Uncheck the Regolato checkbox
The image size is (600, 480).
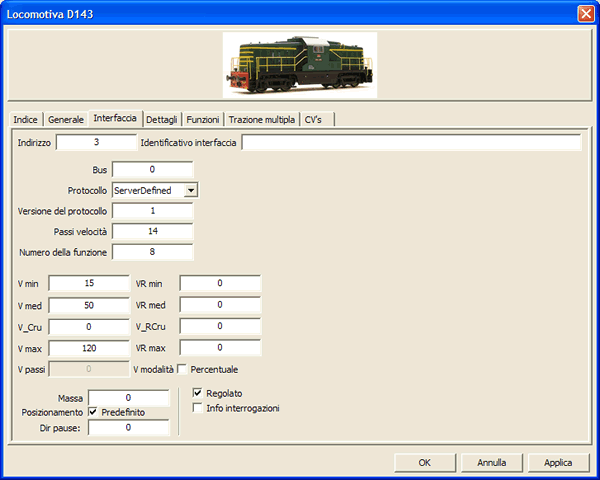coord(197,393)
